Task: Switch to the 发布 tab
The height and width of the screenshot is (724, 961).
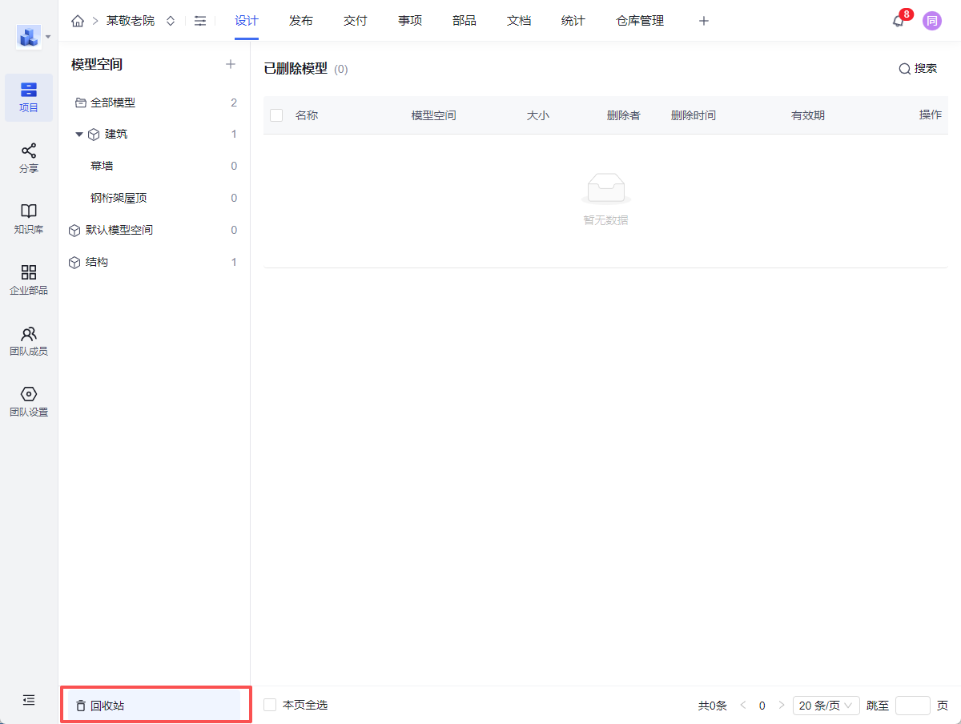Action: (x=300, y=21)
